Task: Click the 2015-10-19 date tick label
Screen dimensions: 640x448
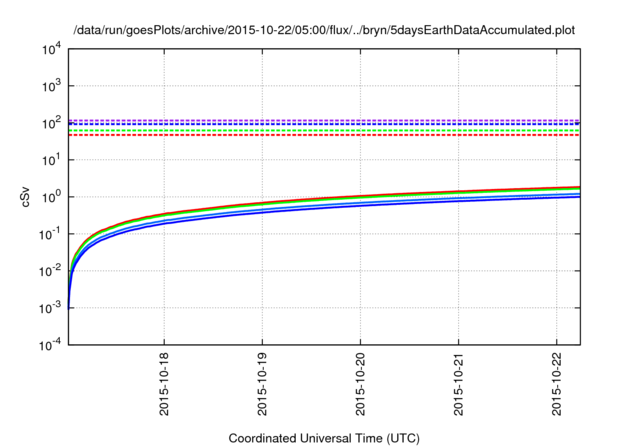Action: pos(262,384)
